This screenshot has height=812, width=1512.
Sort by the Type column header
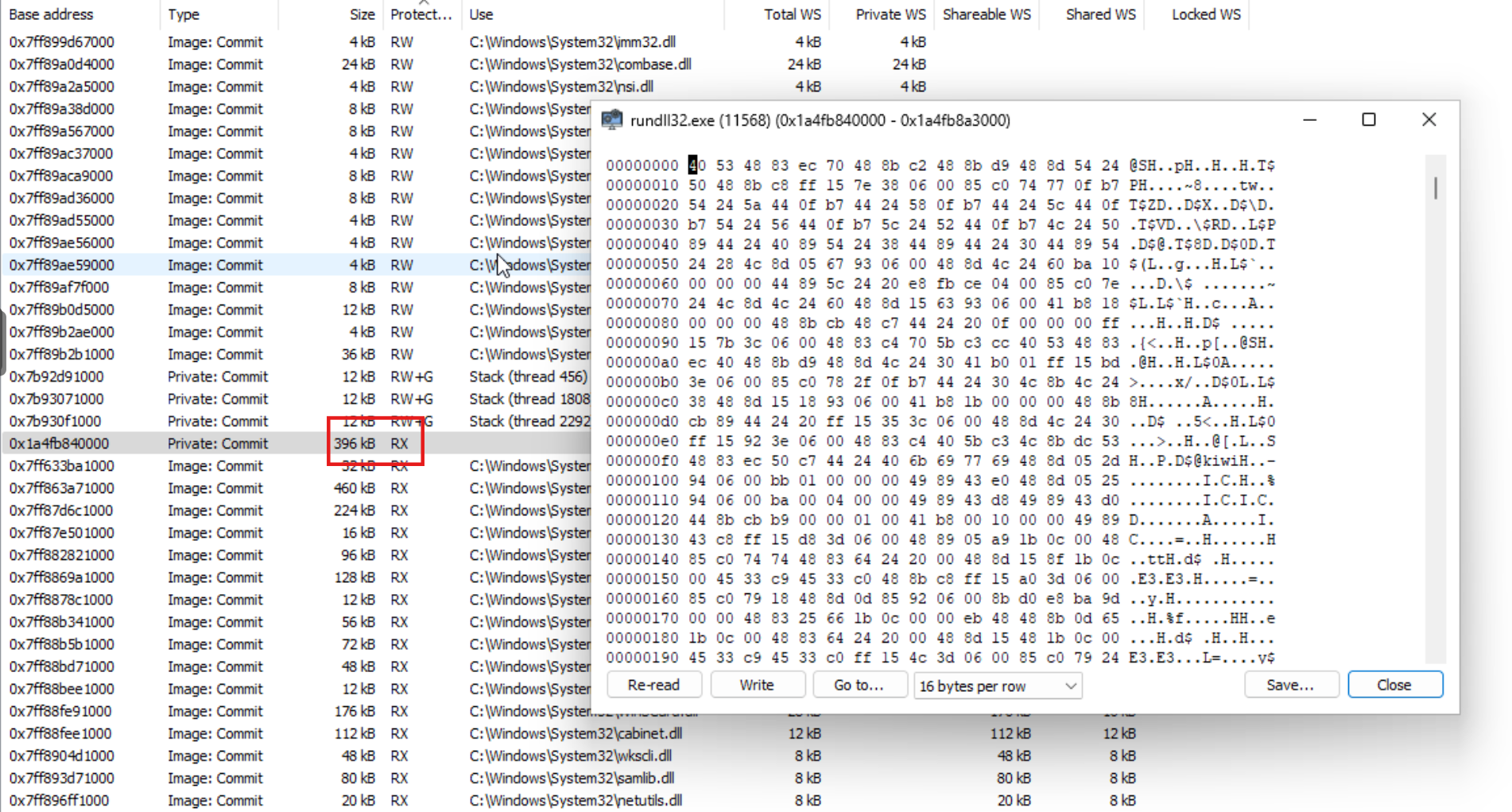[x=184, y=14]
